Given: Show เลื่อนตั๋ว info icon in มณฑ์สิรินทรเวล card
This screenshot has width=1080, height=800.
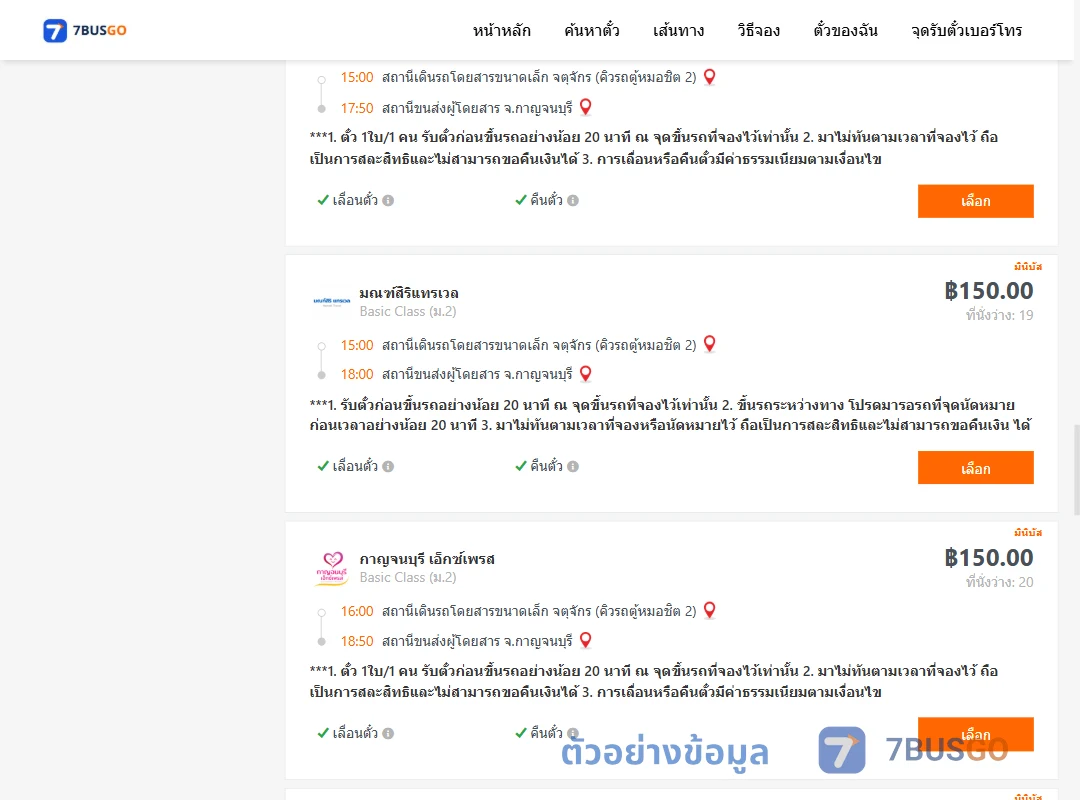Looking at the screenshot, I should (x=388, y=466).
